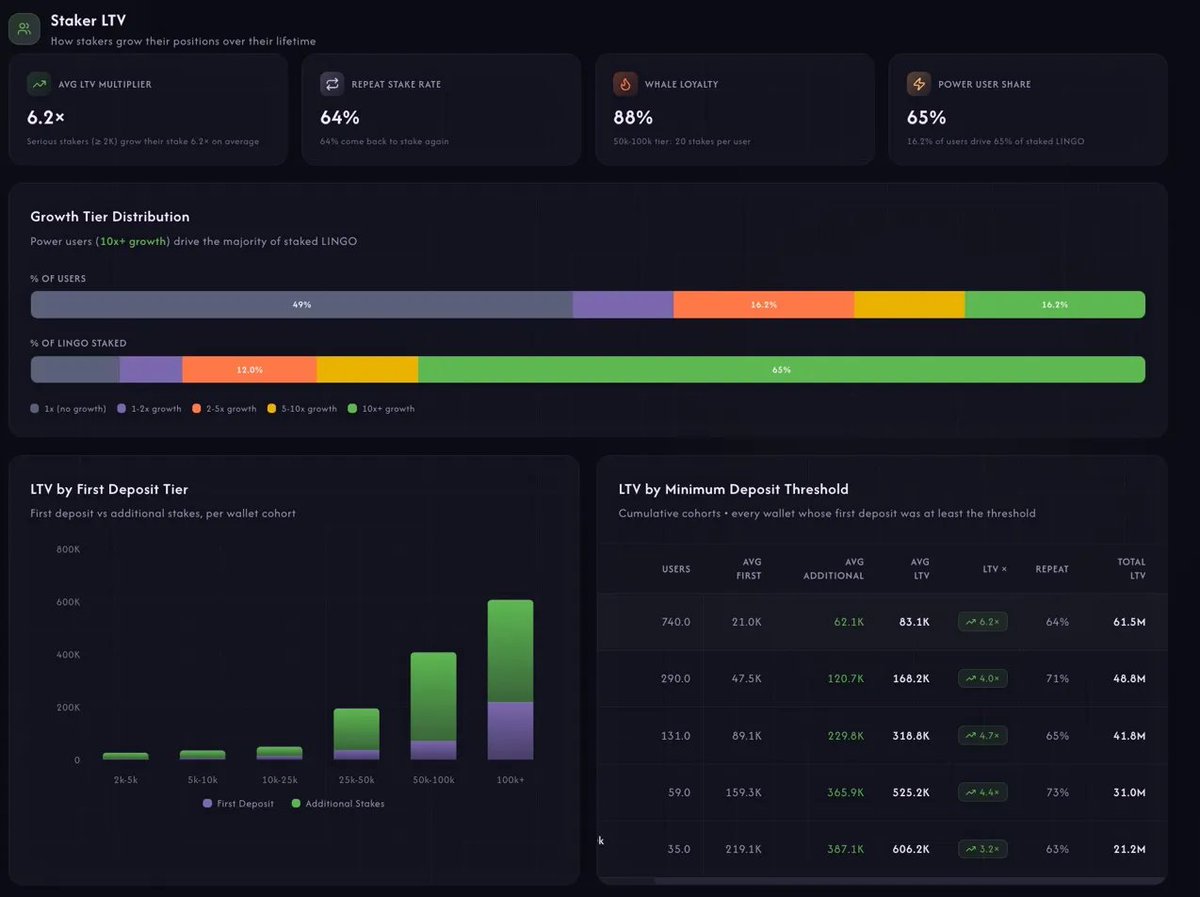The image size is (1200, 897).
Task: Click the scrollbar below the LTV threshold table
Action: click(880, 882)
